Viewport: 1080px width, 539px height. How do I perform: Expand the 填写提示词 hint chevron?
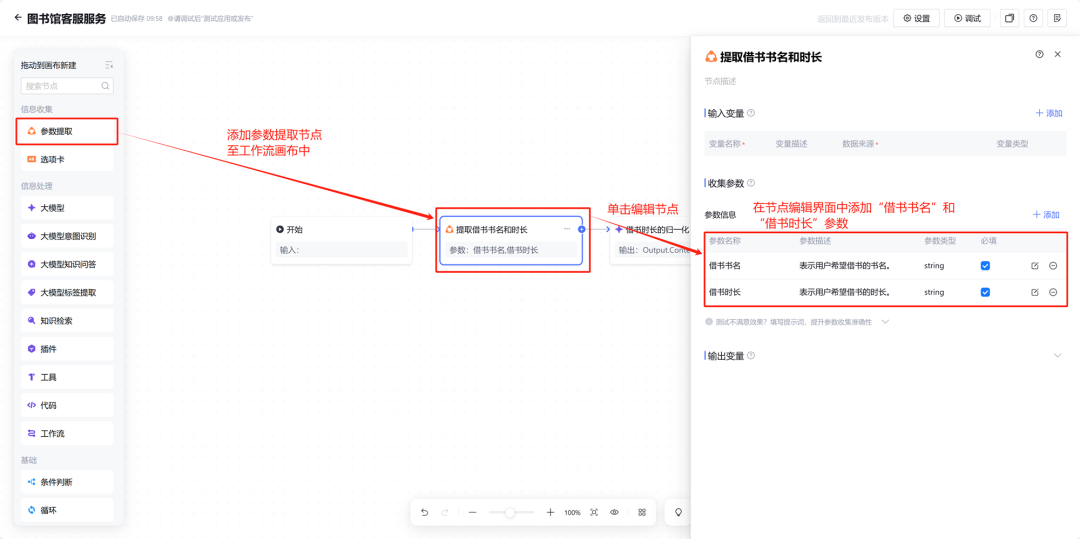point(886,321)
